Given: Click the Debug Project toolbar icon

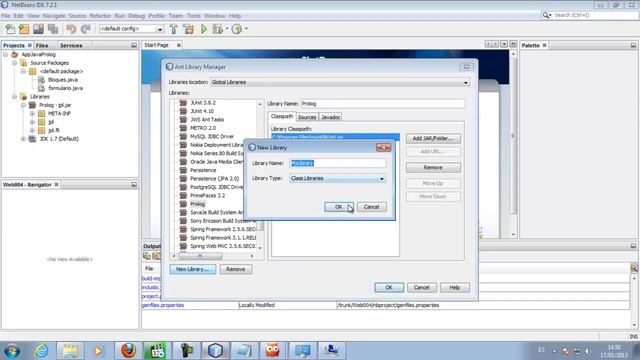Looking at the screenshot, I should coord(218,29).
